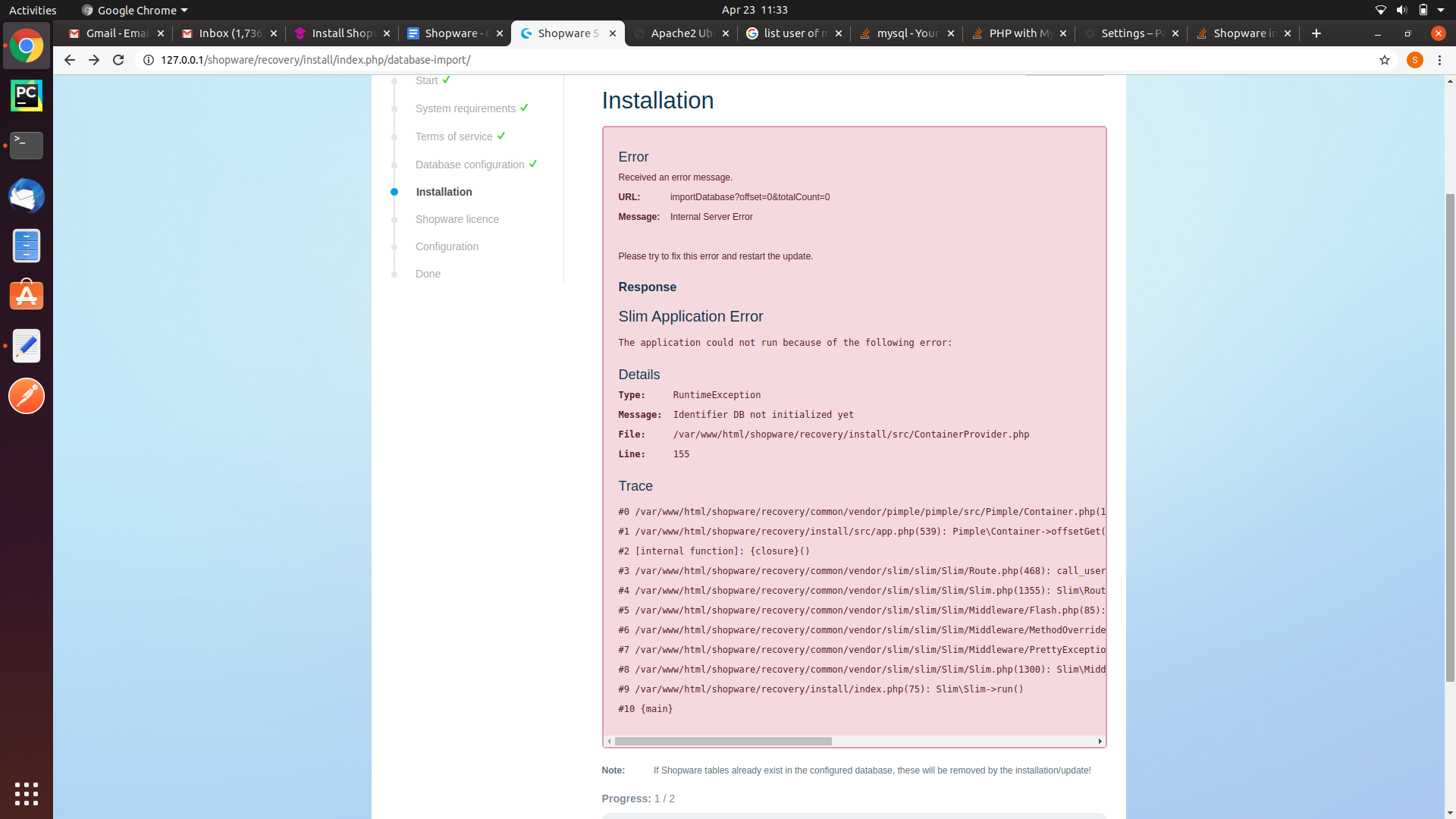The width and height of the screenshot is (1456, 819).
Task: Open Postman from the dock
Action: pyautogui.click(x=27, y=396)
